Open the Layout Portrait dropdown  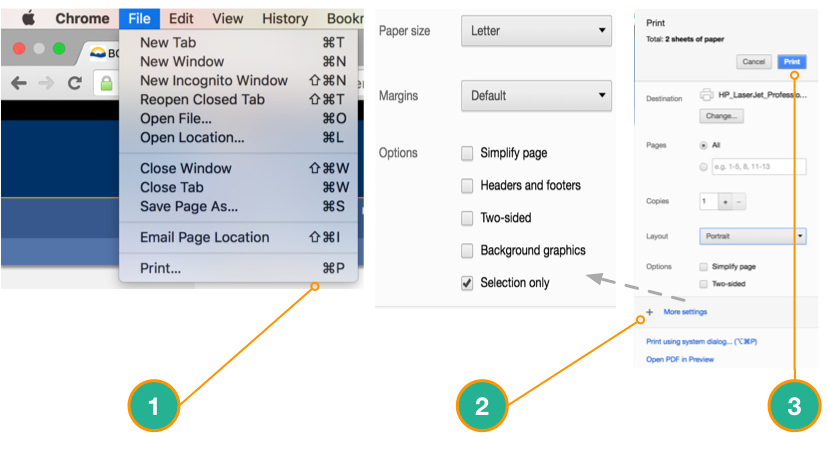point(752,236)
